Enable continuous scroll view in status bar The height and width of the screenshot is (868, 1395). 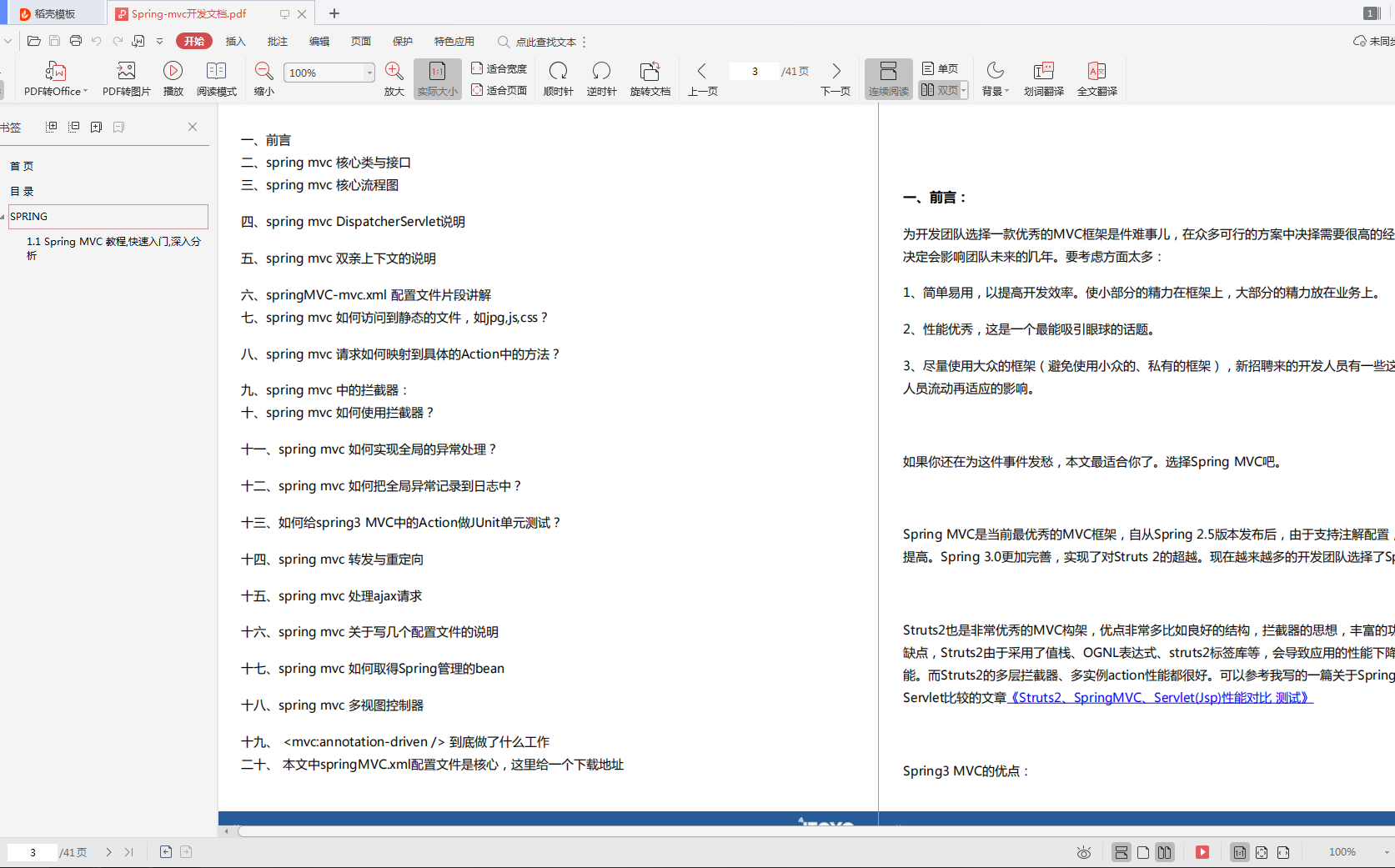coord(1122,852)
